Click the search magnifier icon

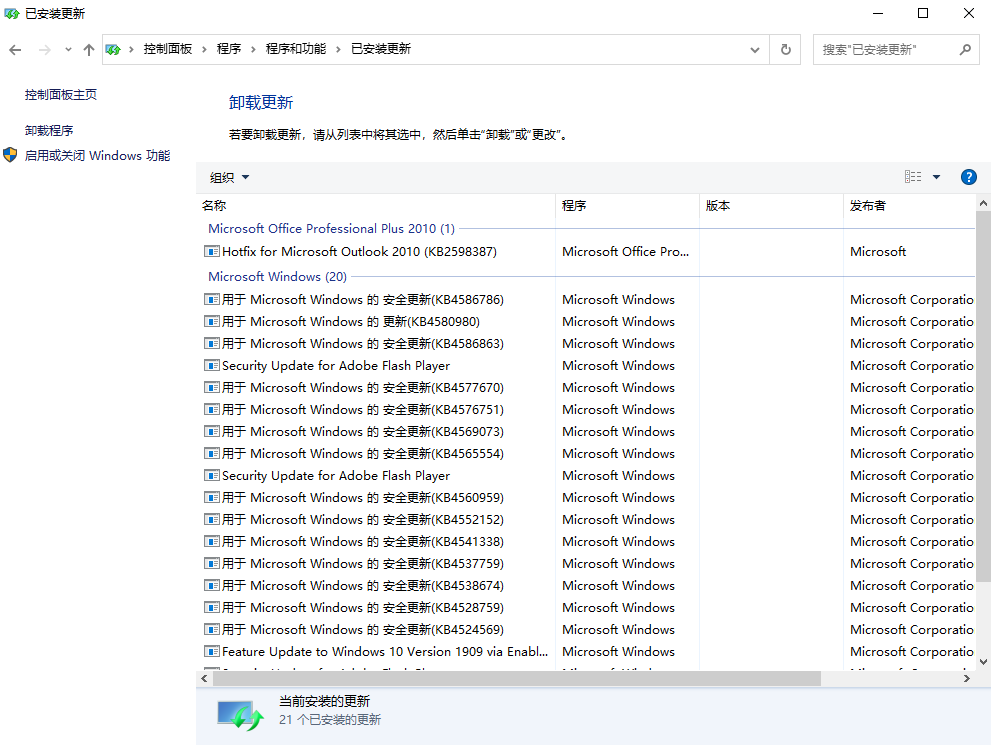coord(965,48)
